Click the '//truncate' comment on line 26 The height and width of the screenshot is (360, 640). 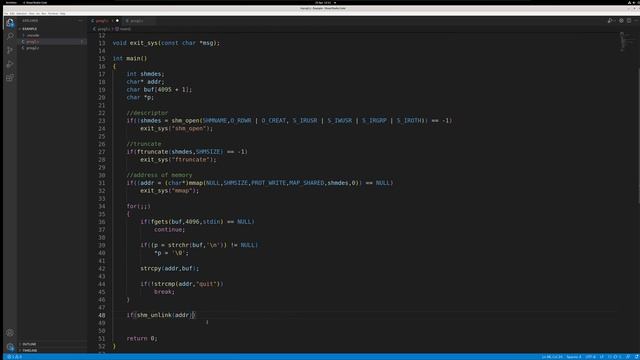click(x=144, y=144)
